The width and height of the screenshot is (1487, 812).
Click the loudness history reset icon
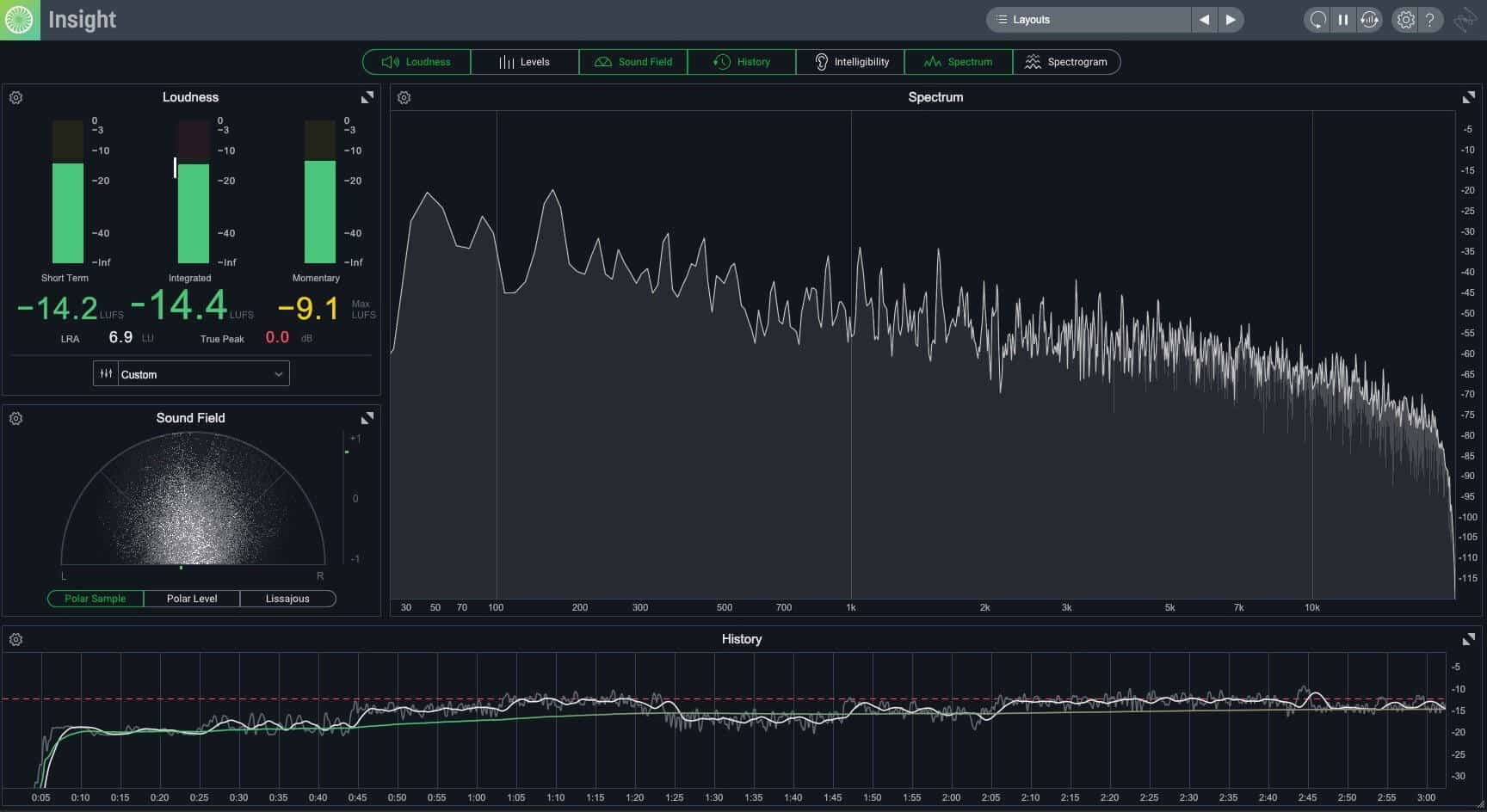point(1369,20)
